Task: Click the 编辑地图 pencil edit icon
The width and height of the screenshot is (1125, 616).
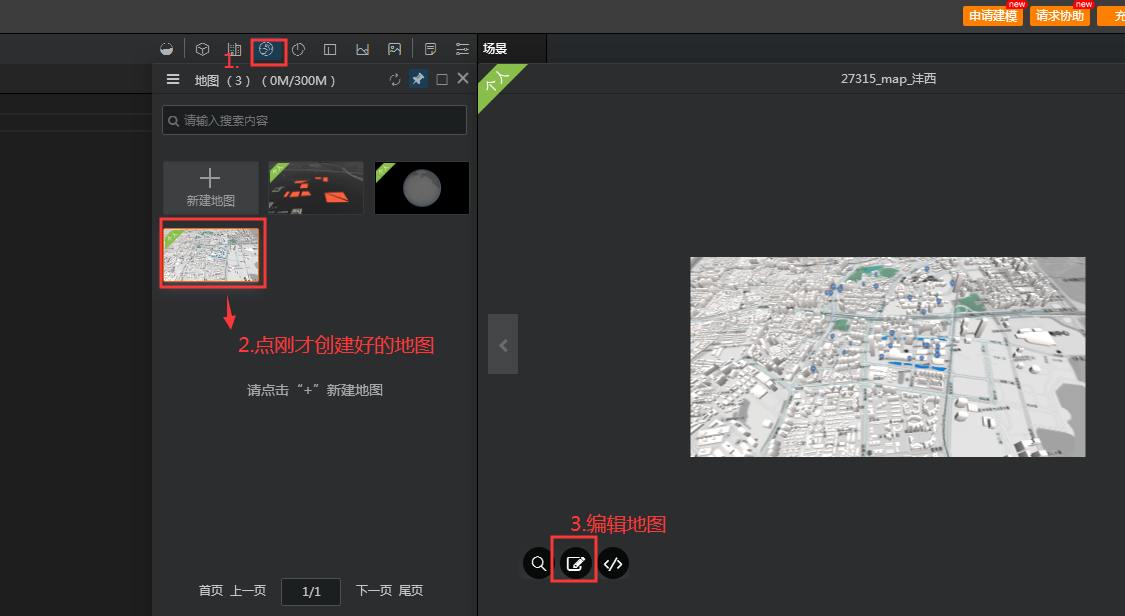Action: click(x=575, y=562)
